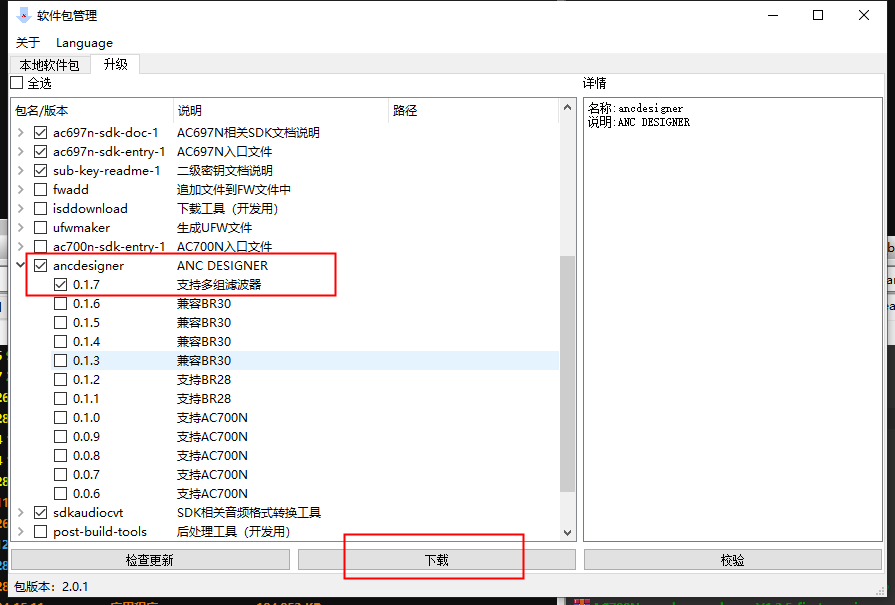This screenshot has width=895, height=605.
Task: Select the 升级 tab
Action: pos(115,64)
